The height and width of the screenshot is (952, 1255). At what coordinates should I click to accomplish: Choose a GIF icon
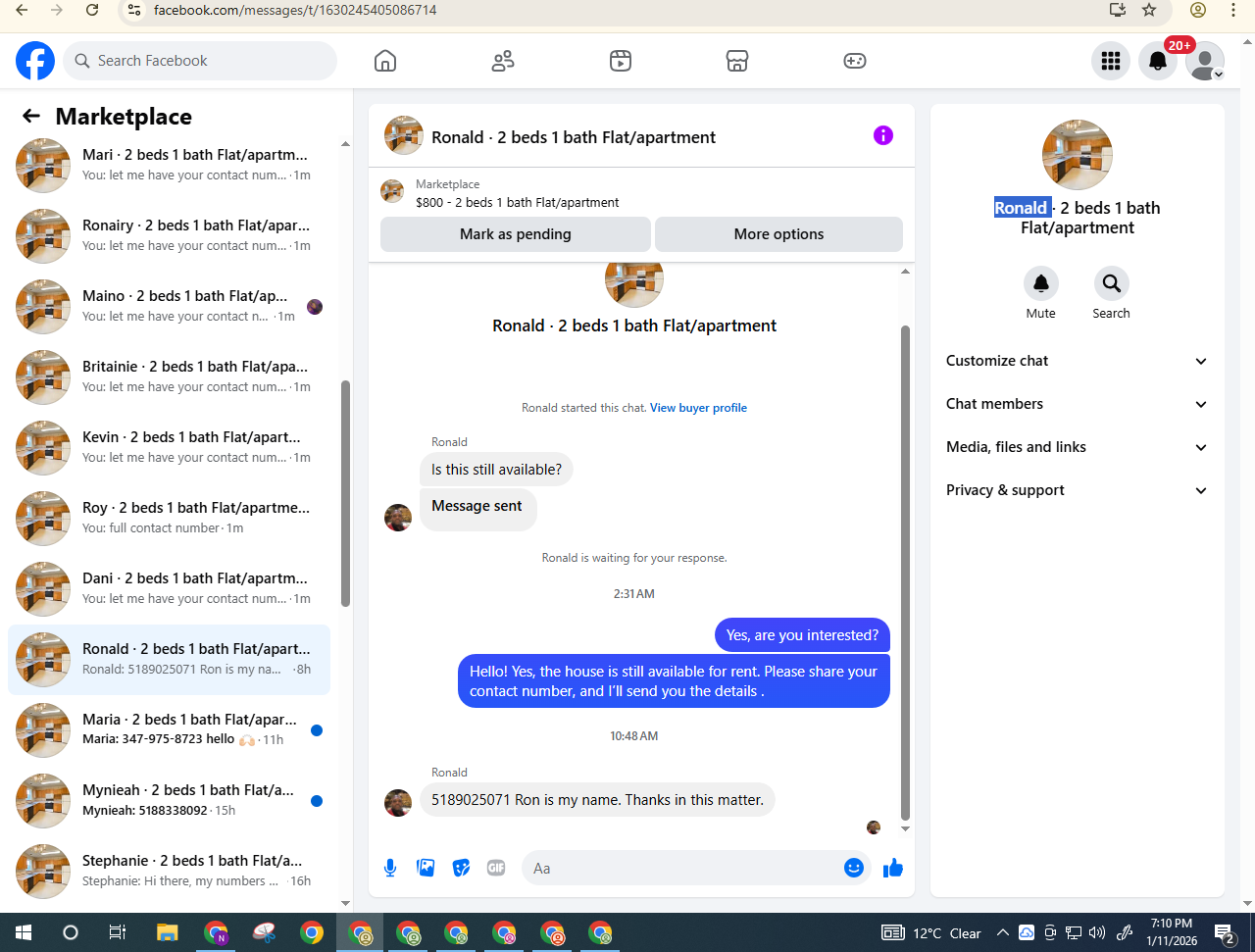[496, 868]
